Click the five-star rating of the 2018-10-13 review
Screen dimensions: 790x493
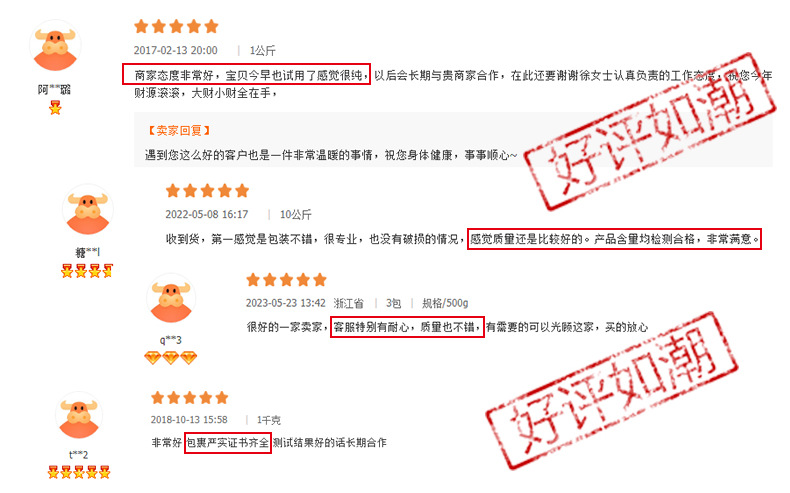(x=190, y=398)
